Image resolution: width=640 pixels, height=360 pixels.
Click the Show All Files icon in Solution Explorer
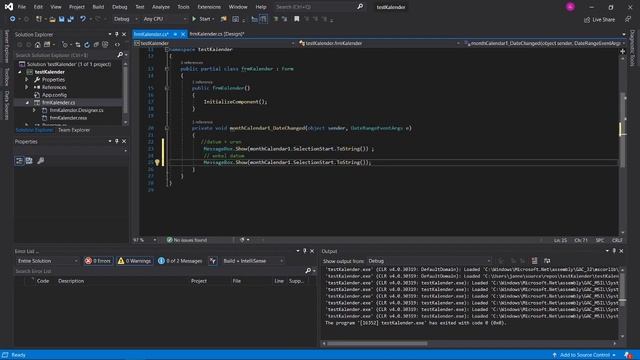click(x=105, y=44)
